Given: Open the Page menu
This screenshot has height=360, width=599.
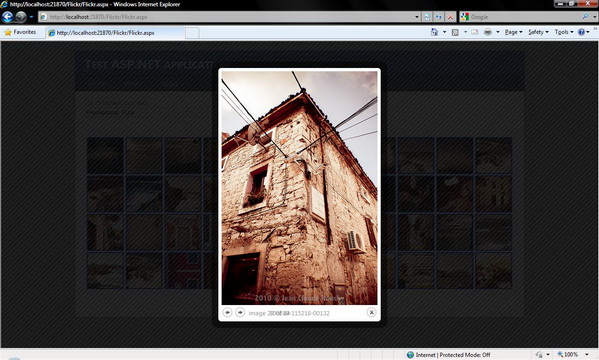Looking at the screenshot, I should pyautogui.click(x=513, y=32).
